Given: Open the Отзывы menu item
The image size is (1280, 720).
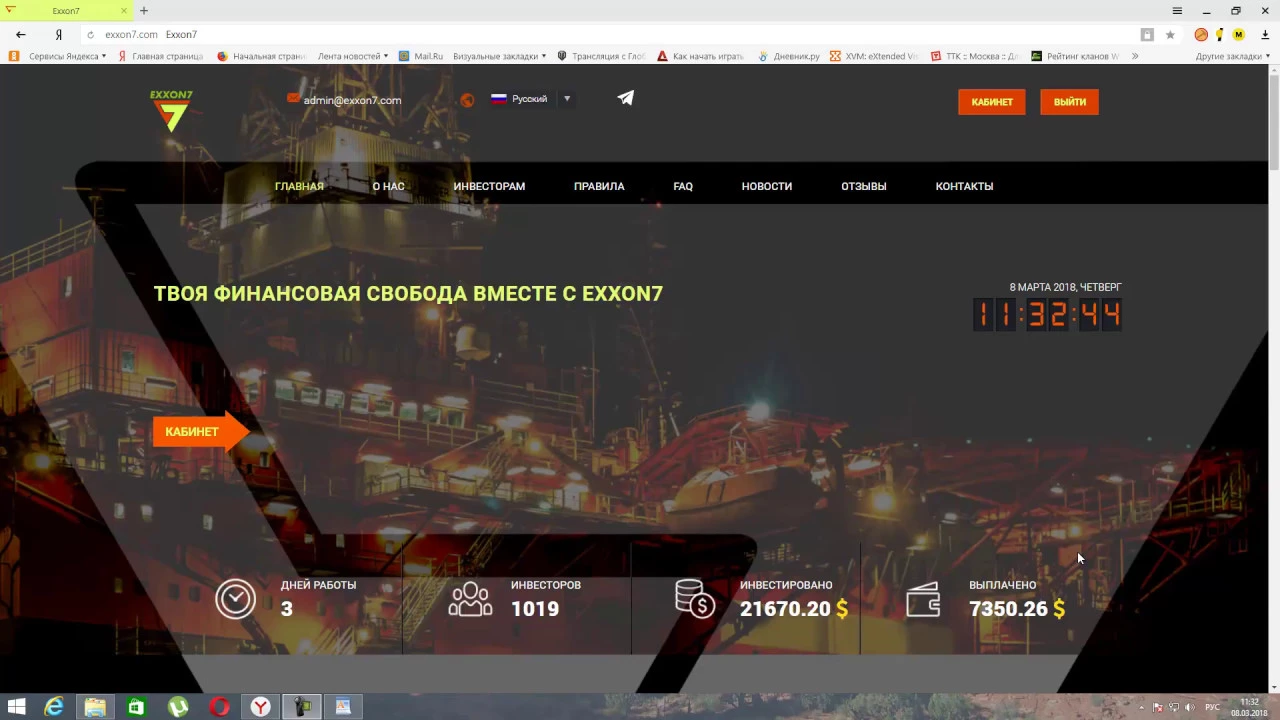Looking at the screenshot, I should [x=864, y=186].
